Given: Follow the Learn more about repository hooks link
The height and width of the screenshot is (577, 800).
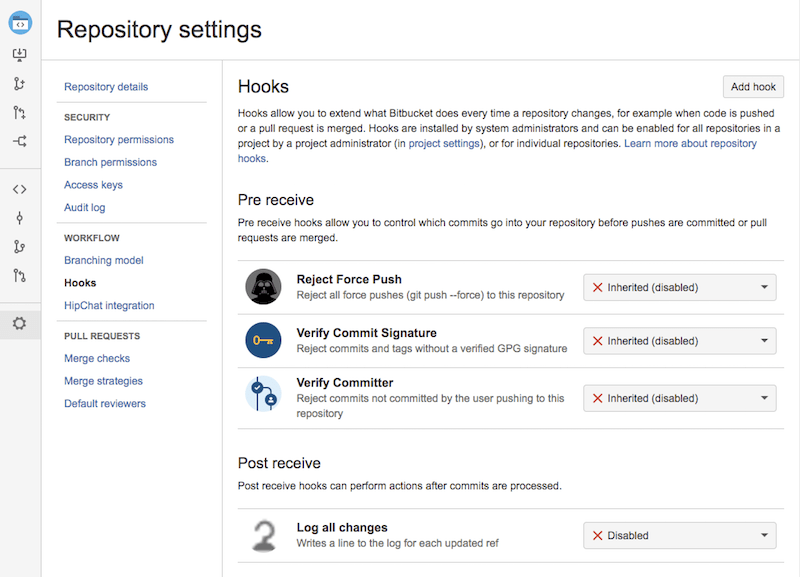Looking at the screenshot, I should 690,142.
